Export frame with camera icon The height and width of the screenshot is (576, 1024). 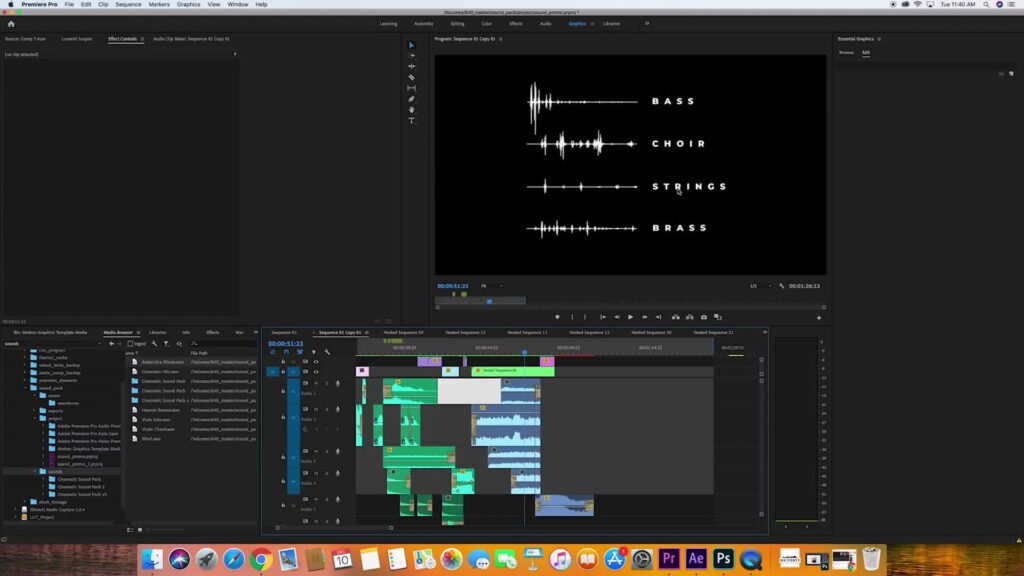pos(704,317)
